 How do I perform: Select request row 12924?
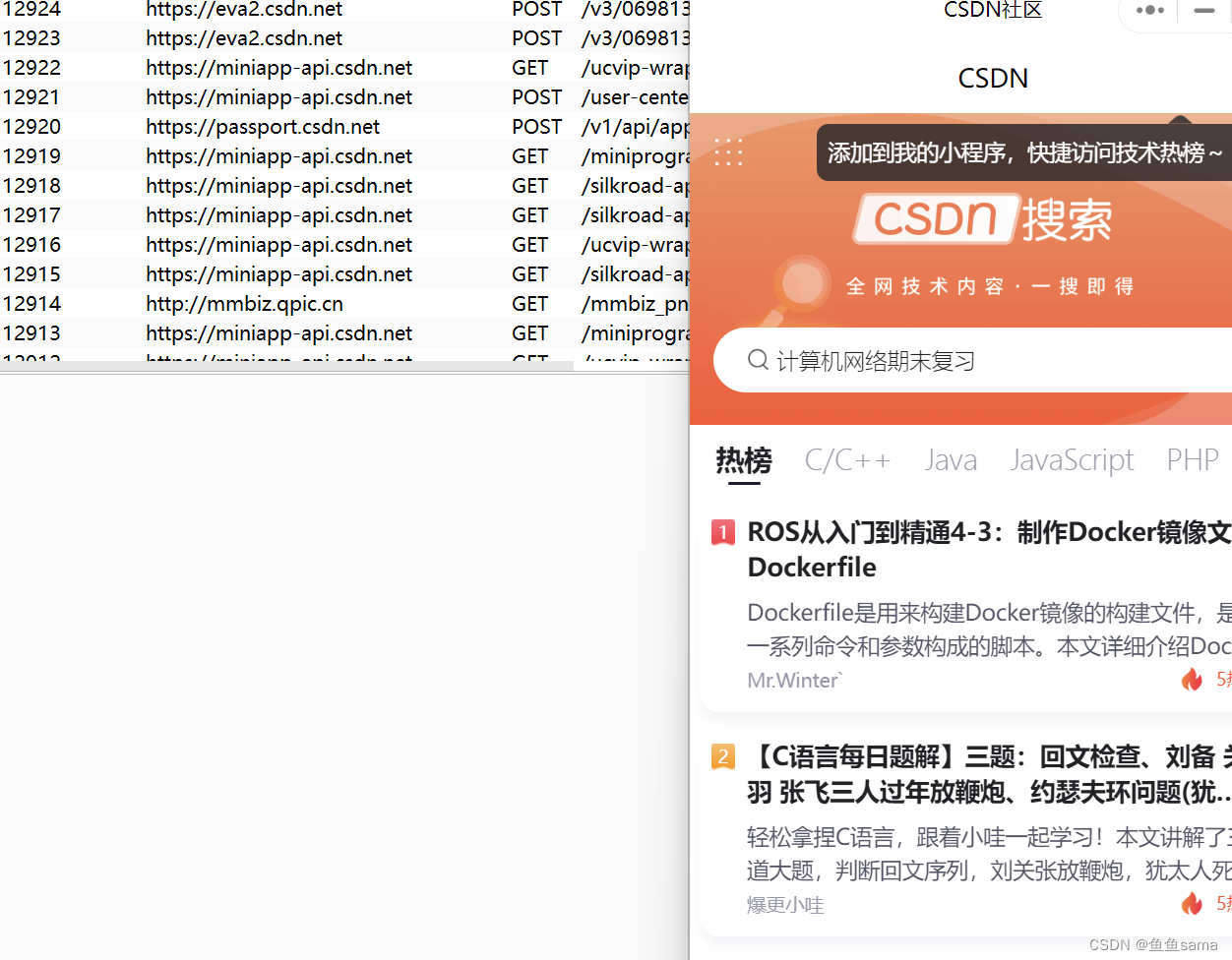point(344,10)
